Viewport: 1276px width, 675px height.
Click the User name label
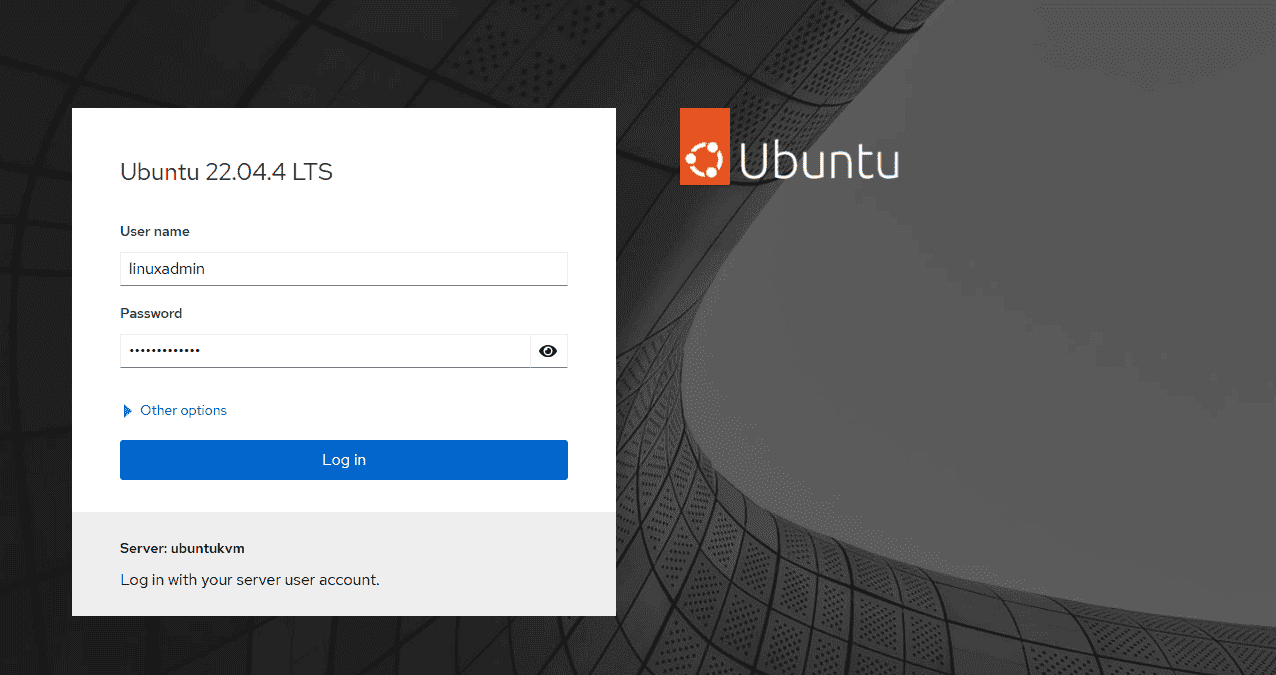[155, 231]
